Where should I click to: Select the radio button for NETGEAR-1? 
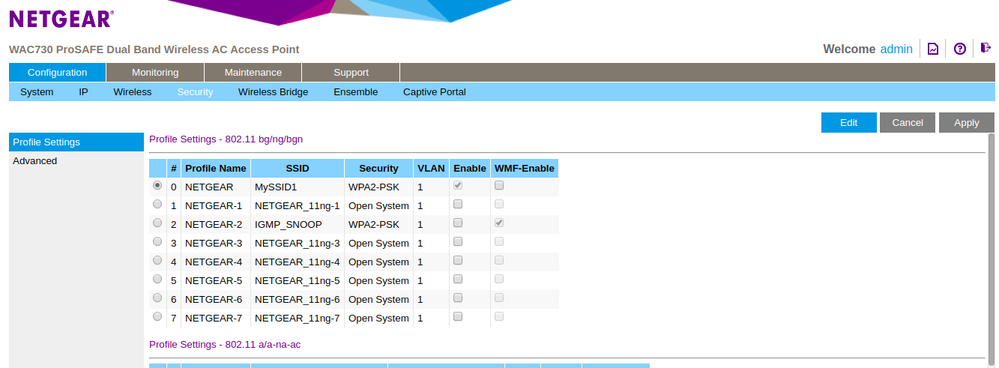click(157, 204)
